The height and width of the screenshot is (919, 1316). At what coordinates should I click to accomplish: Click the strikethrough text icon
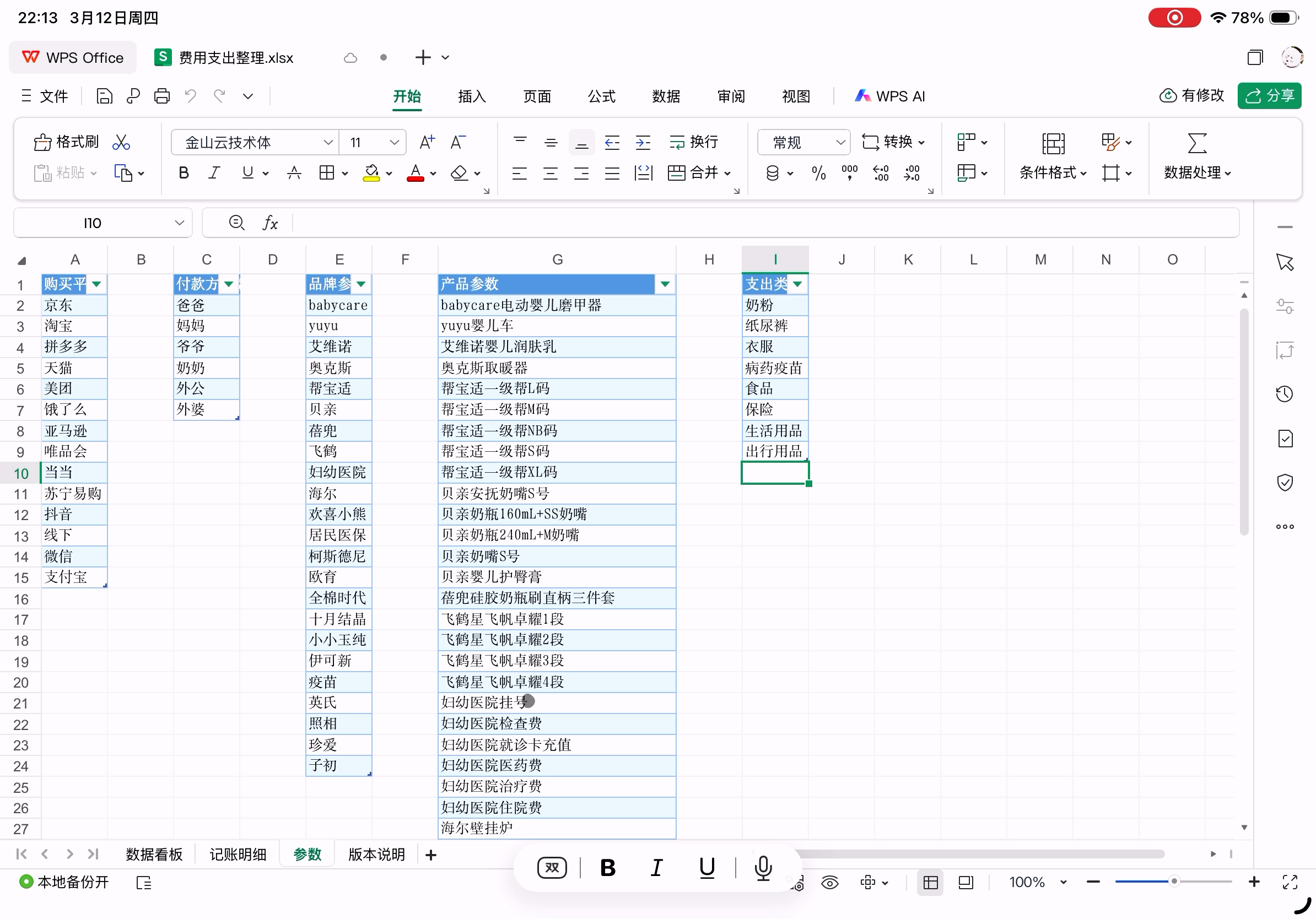[x=294, y=172]
